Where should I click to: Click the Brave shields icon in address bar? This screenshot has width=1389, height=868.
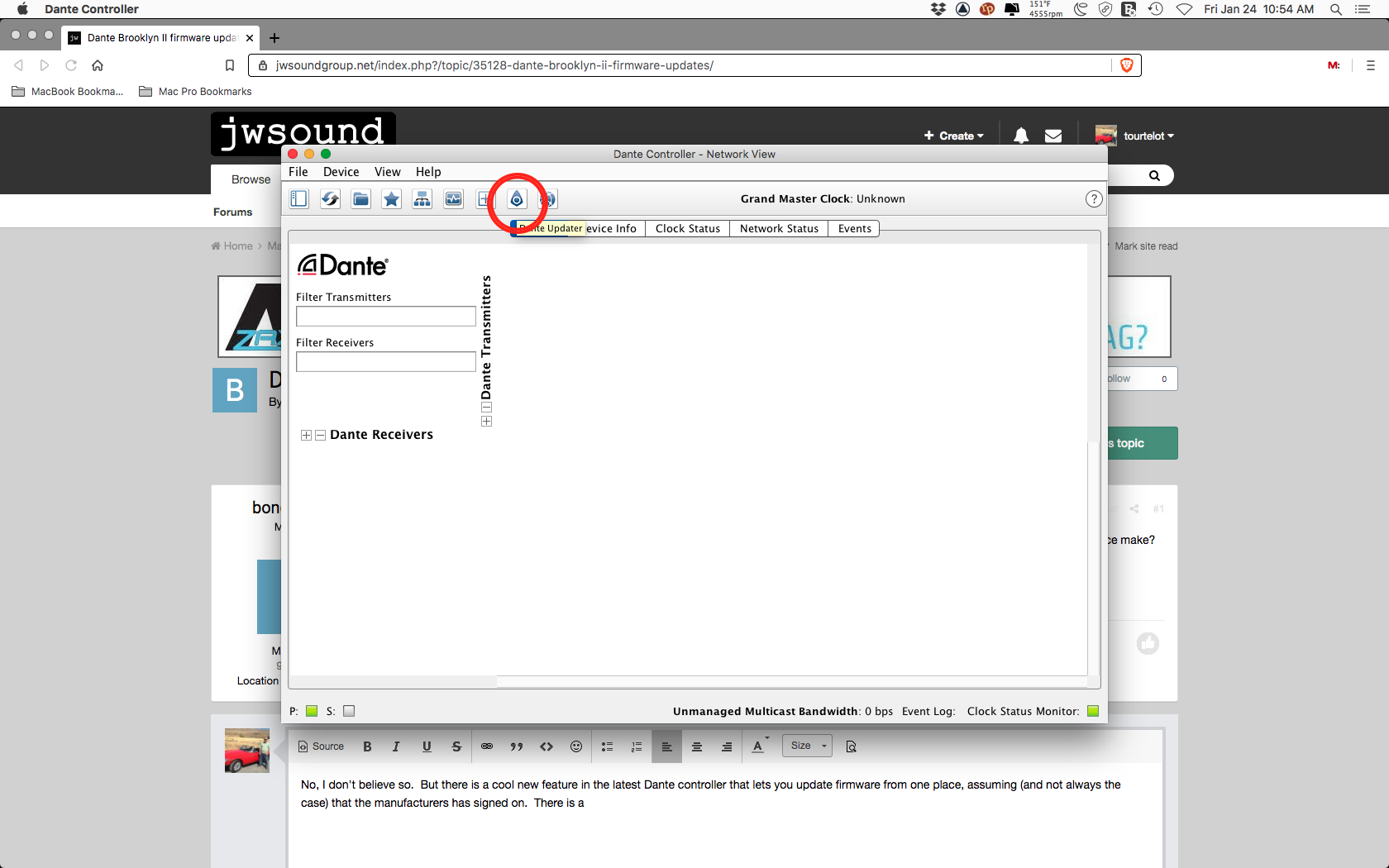coord(1126,65)
